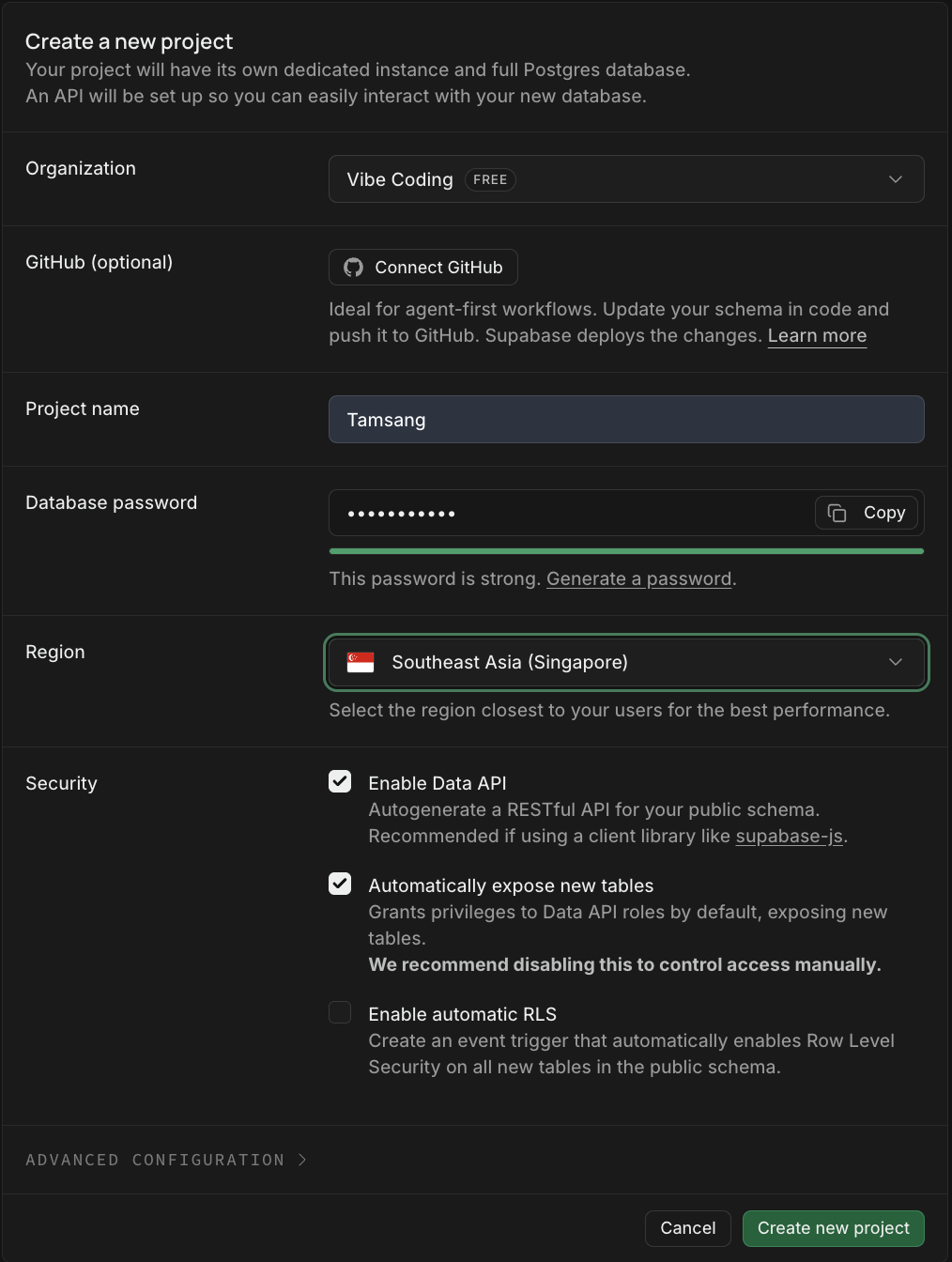Image resolution: width=952 pixels, height=1262 pixels.
Task: Click the chevron arrow in the Region dropdown
Action: point(896,662)
